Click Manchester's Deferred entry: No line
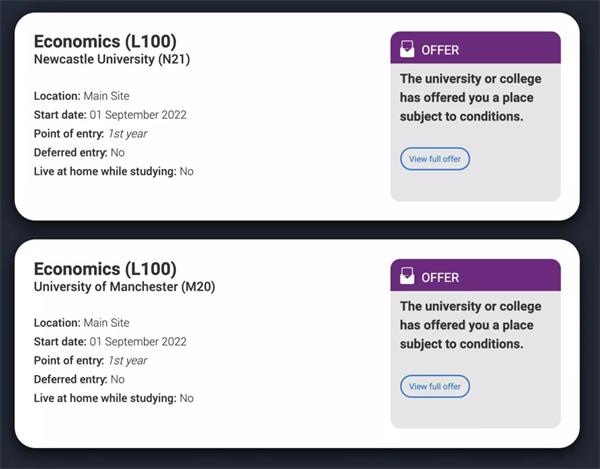The width and height of the screenshot is (600, 469). pos(79,379)
